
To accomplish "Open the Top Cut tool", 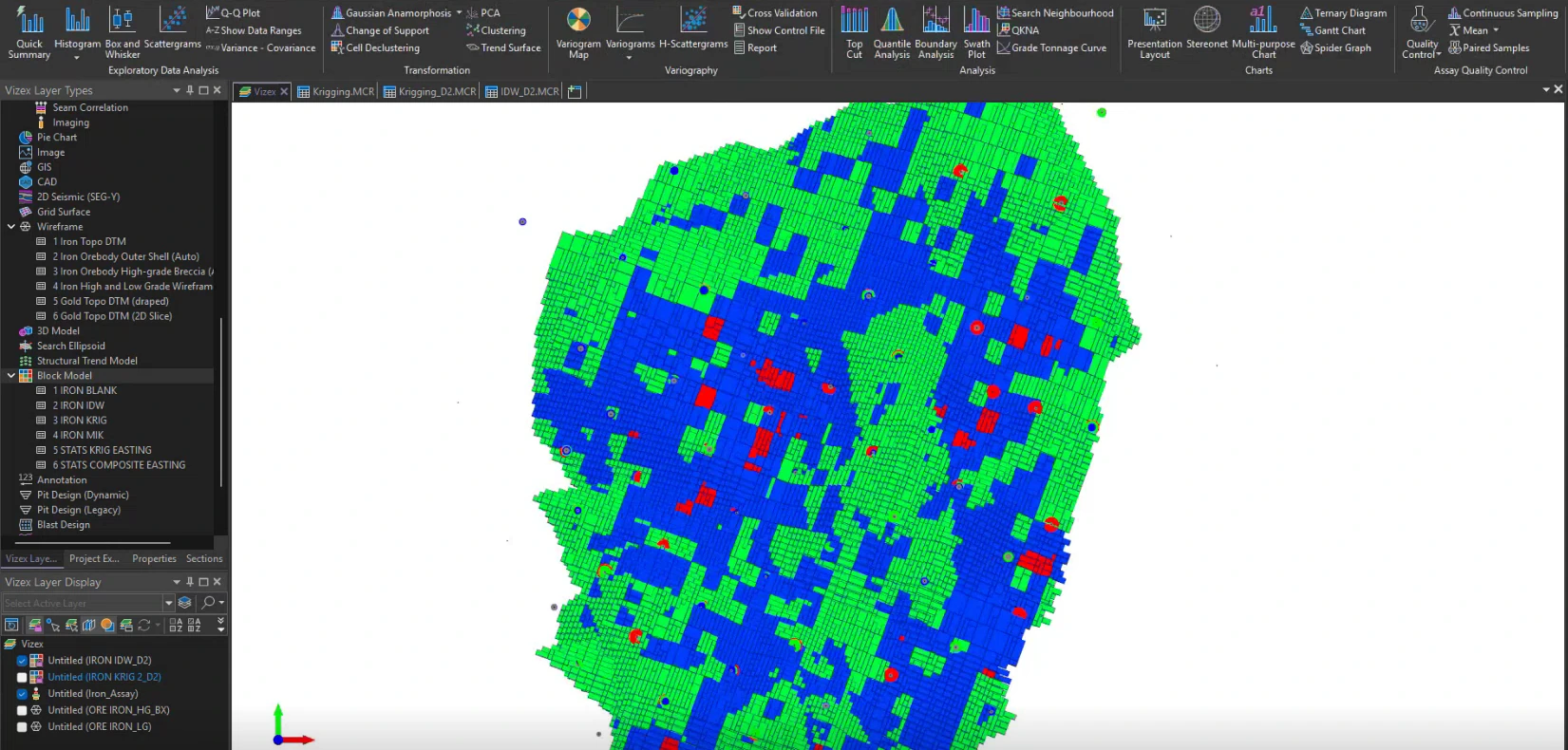I will (x=854, y=32).
